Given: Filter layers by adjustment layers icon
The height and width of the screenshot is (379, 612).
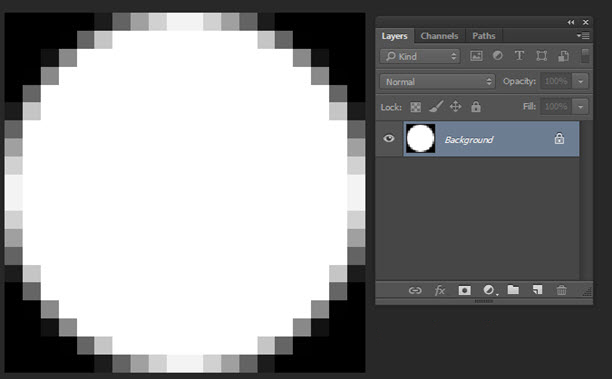Looking at the screenshot, I should coord(498,56).
